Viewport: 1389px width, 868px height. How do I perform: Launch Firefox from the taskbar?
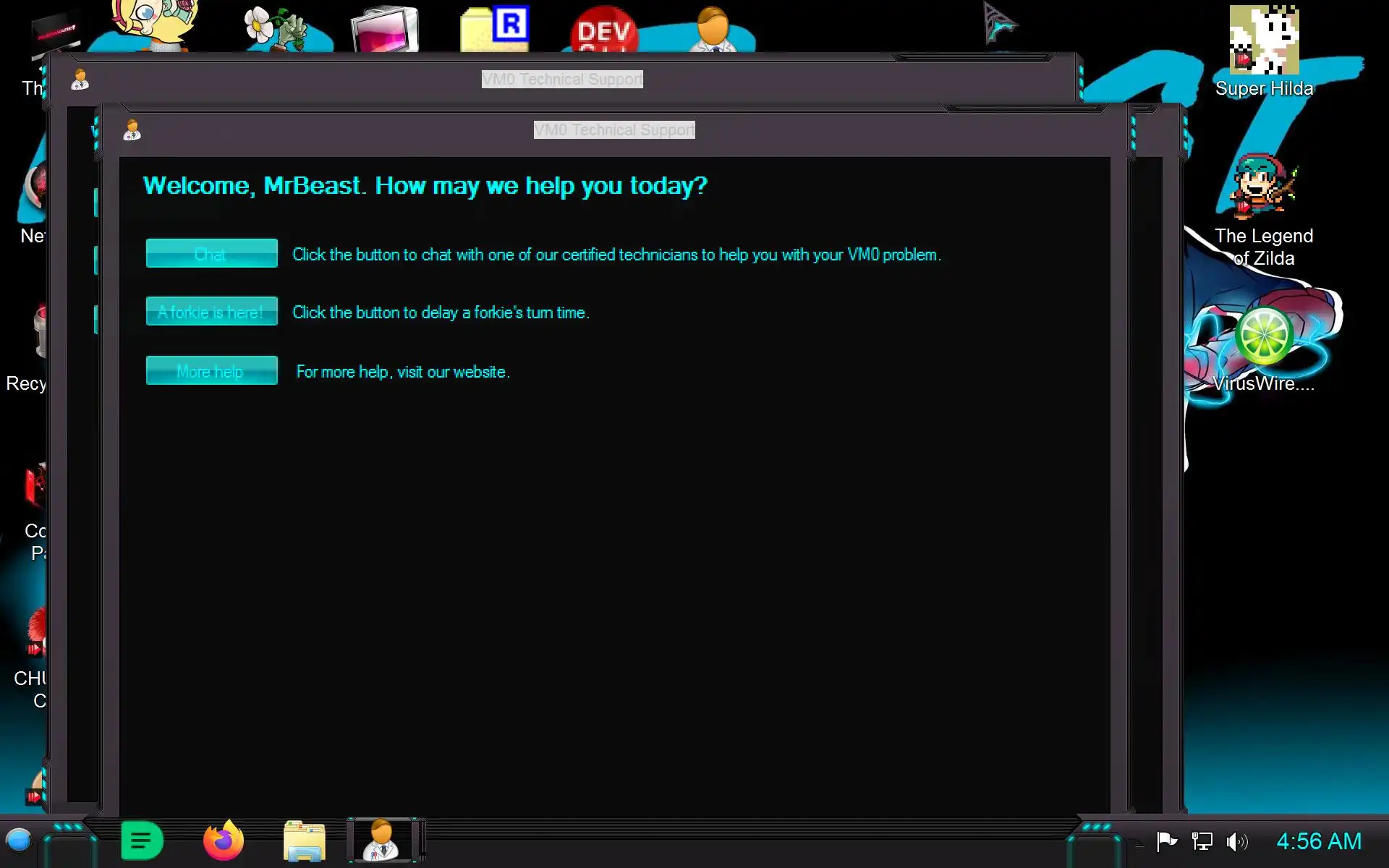[x=223, y=841]
